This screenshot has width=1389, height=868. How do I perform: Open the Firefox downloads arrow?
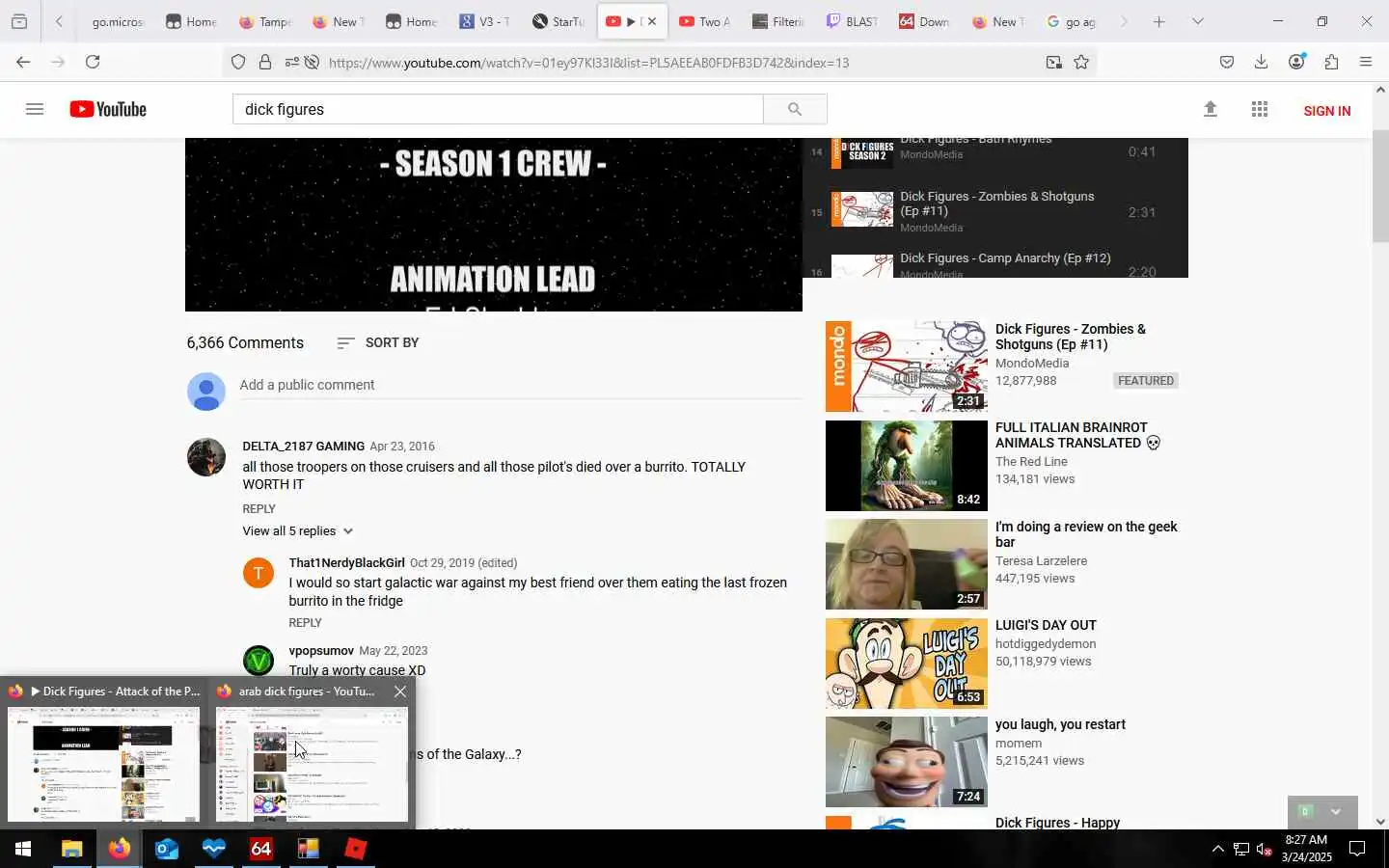point(1261,63)
